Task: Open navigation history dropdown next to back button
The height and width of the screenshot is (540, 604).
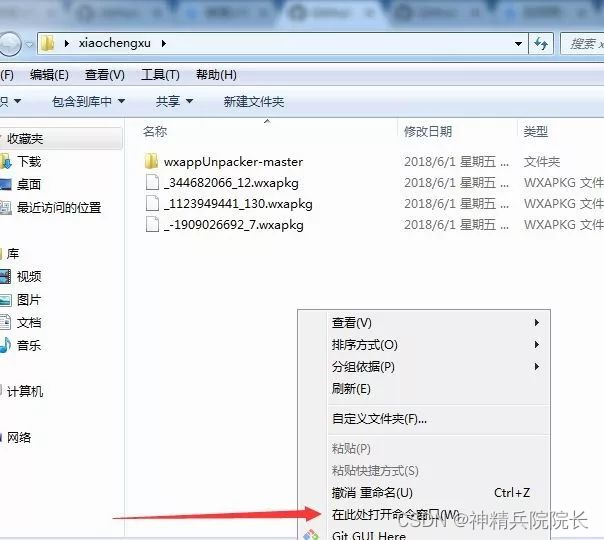Action: coord(29,45)
